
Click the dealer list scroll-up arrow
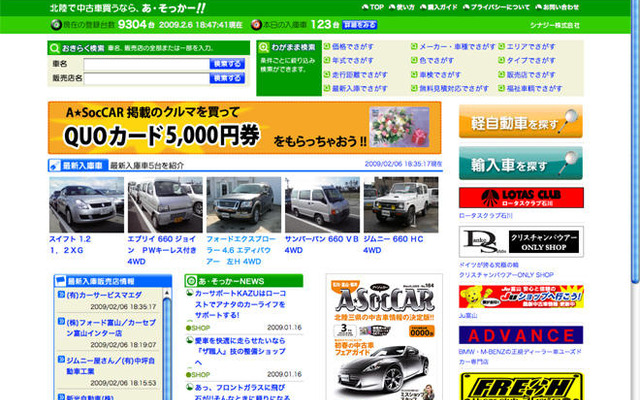click(x=167, y=293)
